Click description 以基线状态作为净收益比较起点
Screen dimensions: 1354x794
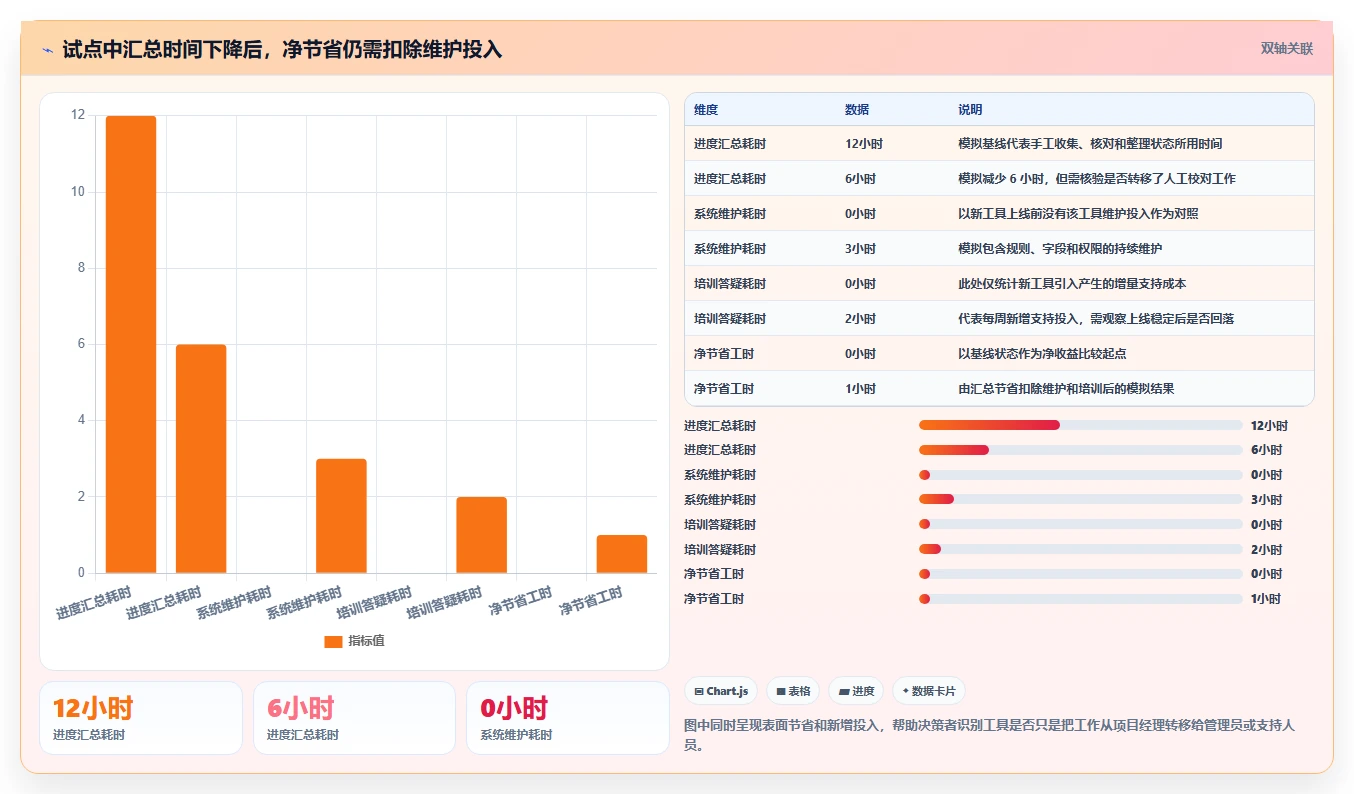pos(1042,354)
